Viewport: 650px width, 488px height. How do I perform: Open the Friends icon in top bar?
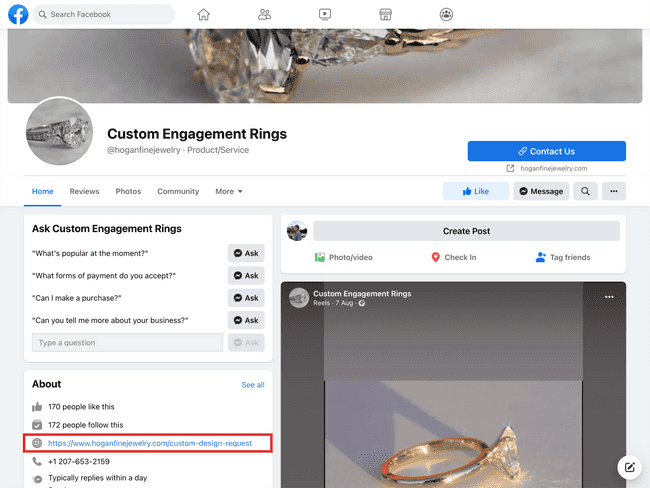point(264,15)
